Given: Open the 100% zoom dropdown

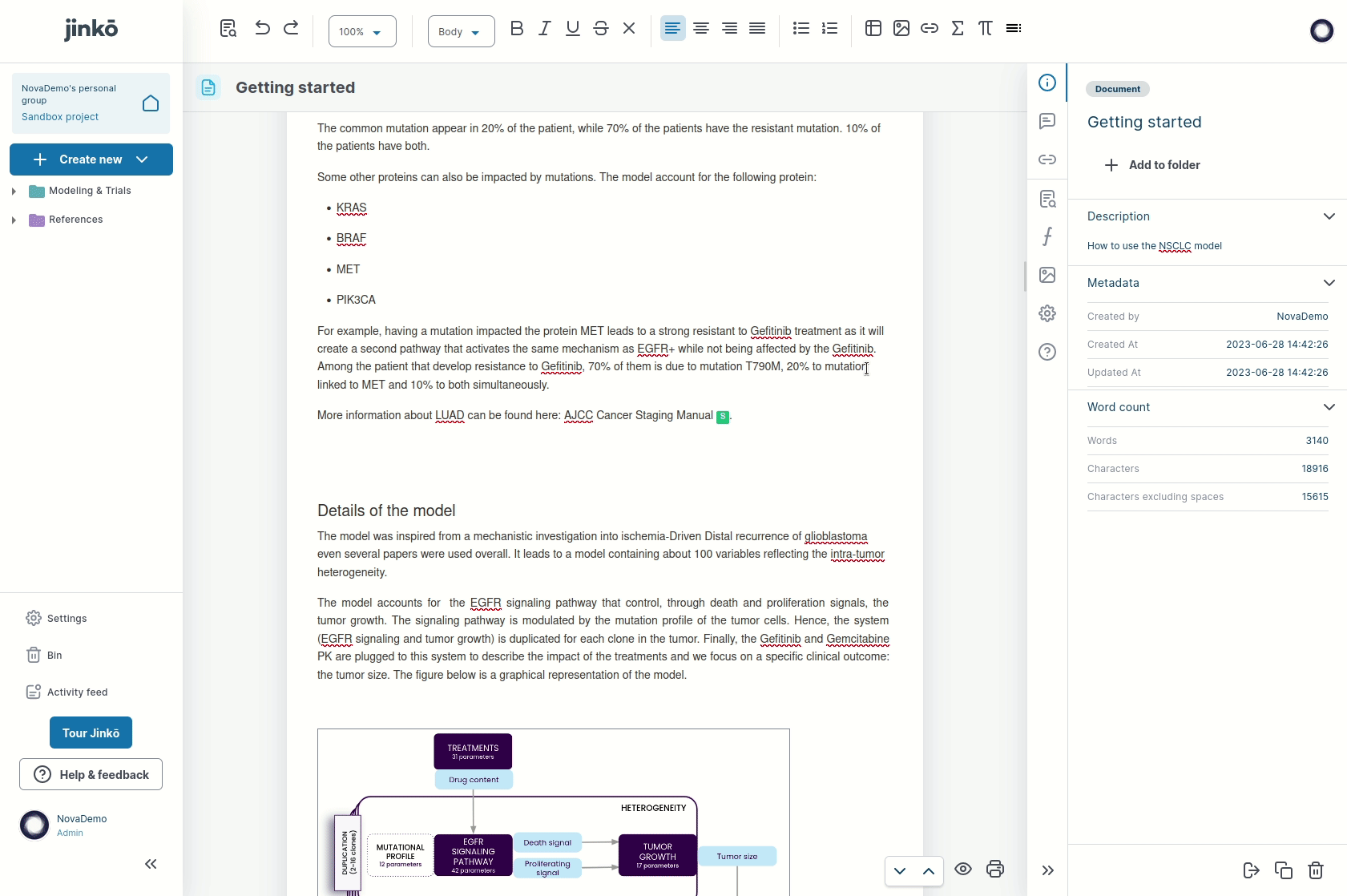Looking at the screenshot, I should pyautogui.click(x=362, y=32).
